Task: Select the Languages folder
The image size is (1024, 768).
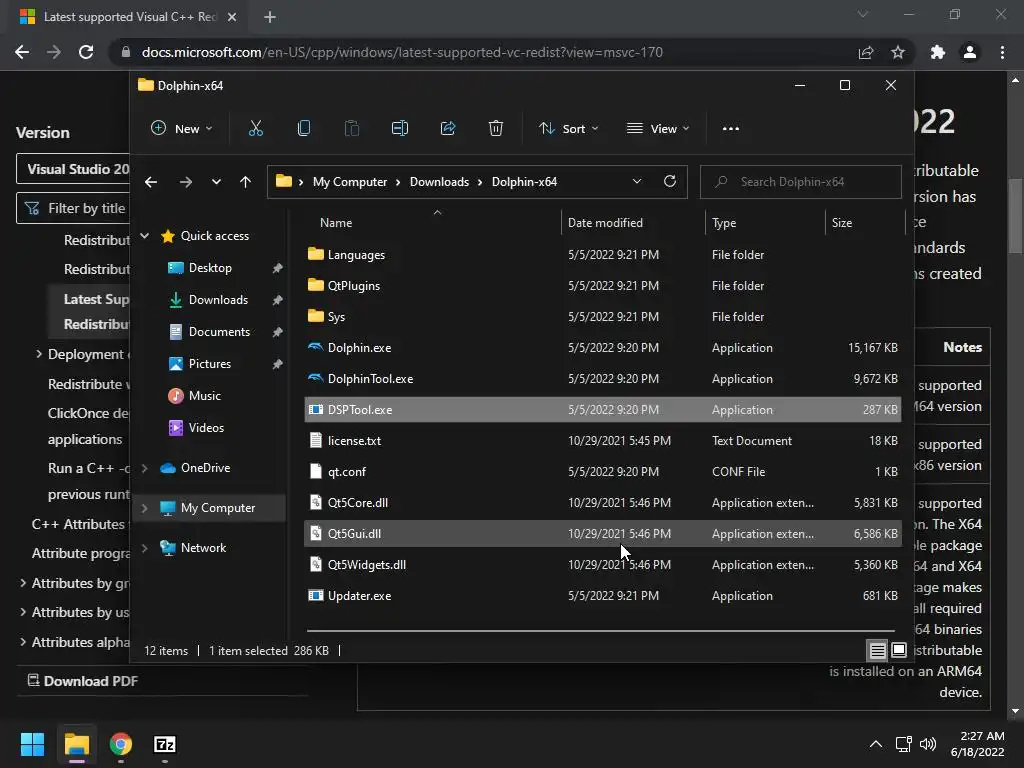Action: coord(603,255)
